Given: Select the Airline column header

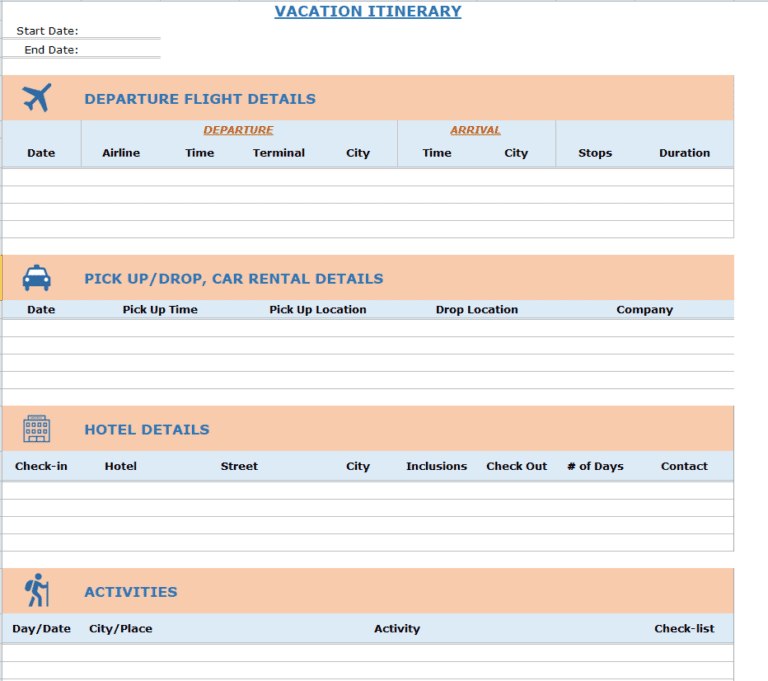Looking at the screenshot, I should tap(121, 153).
